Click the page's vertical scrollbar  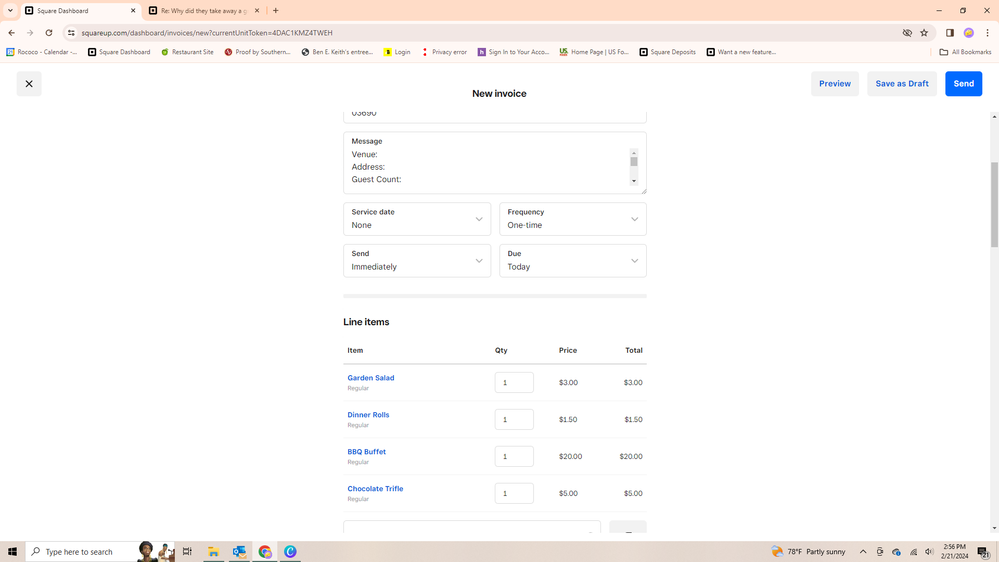[x=993, y=204]
